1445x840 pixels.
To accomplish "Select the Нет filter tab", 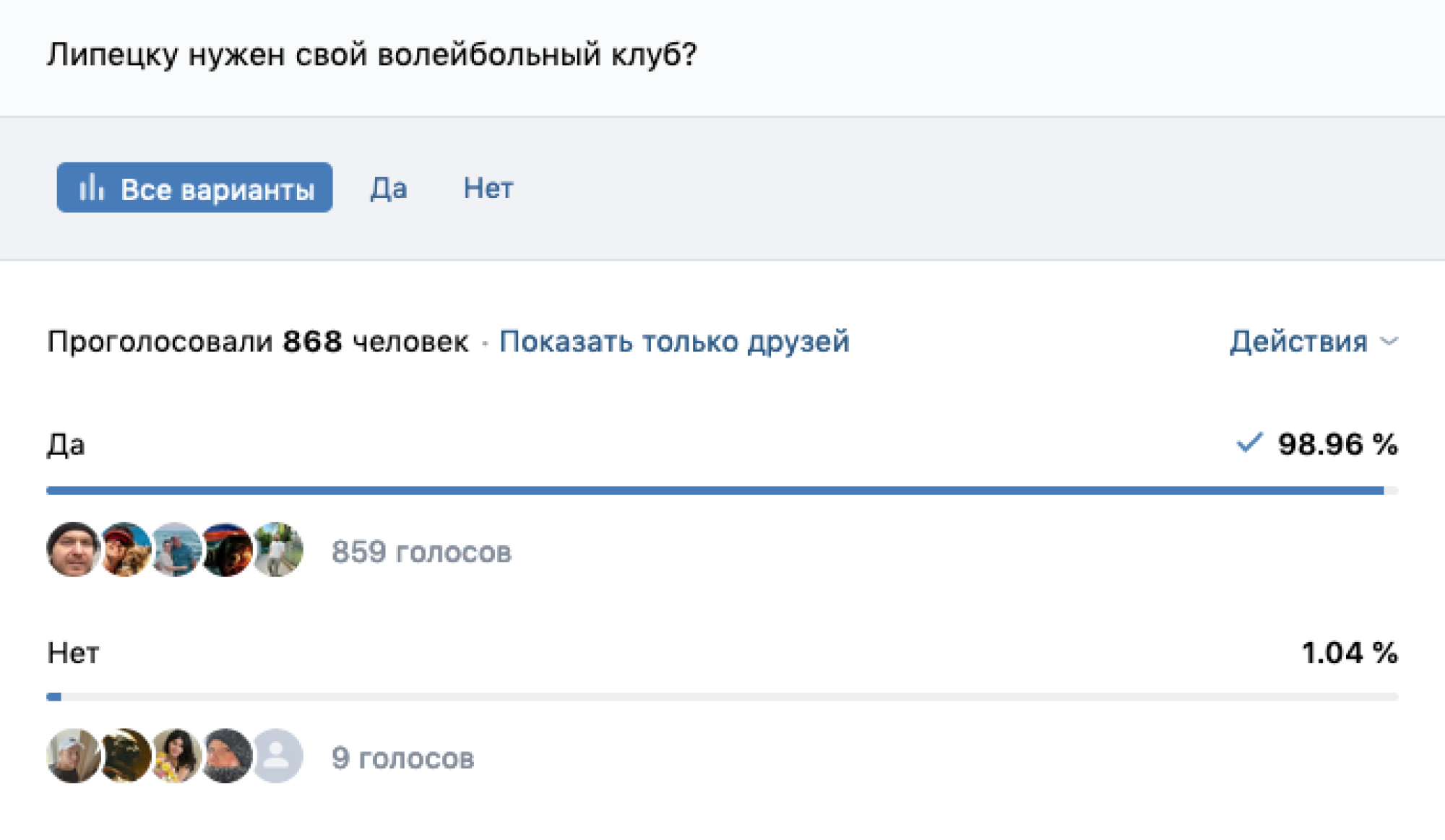I will 488,189.
